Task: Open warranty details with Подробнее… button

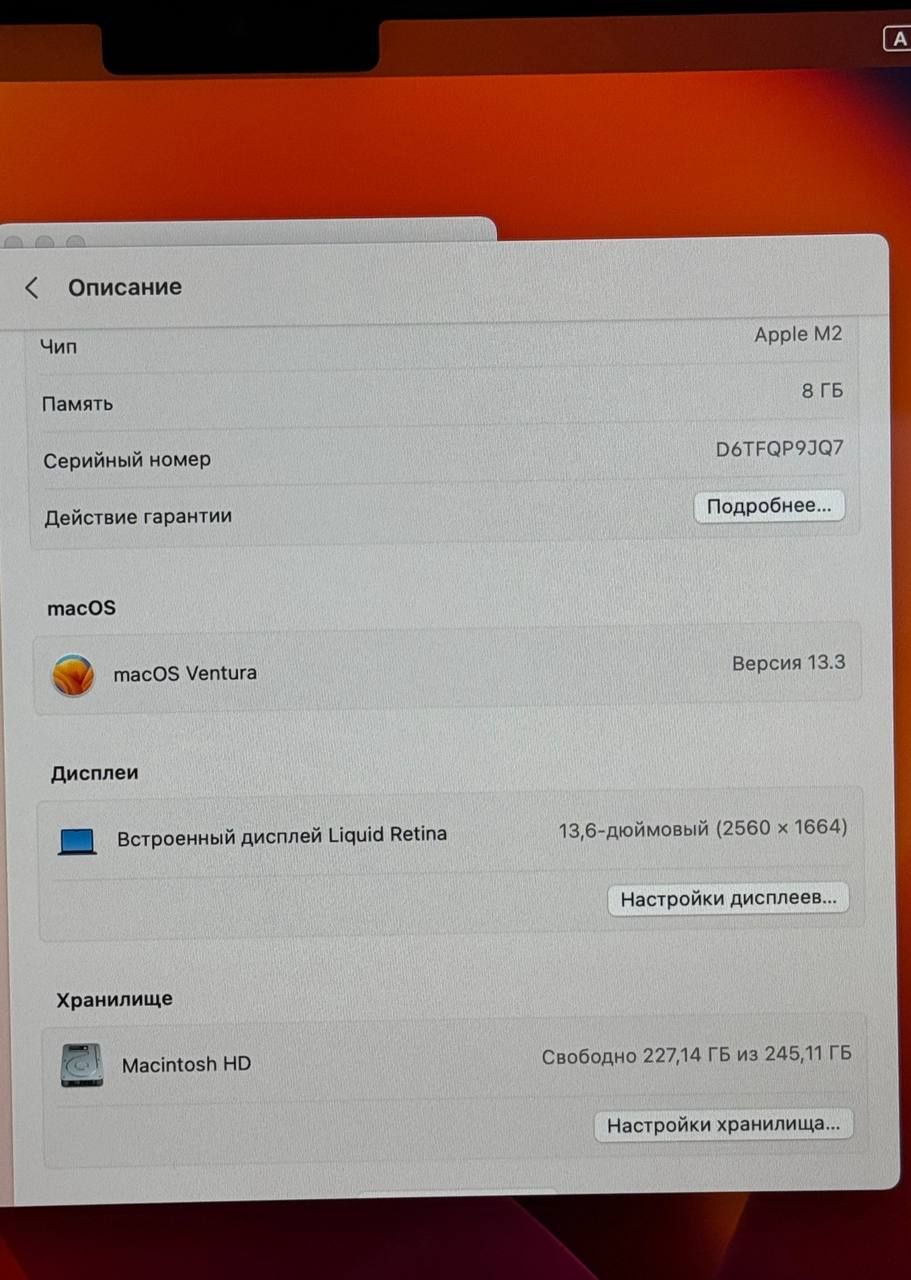Action: (x=769, y=506)
